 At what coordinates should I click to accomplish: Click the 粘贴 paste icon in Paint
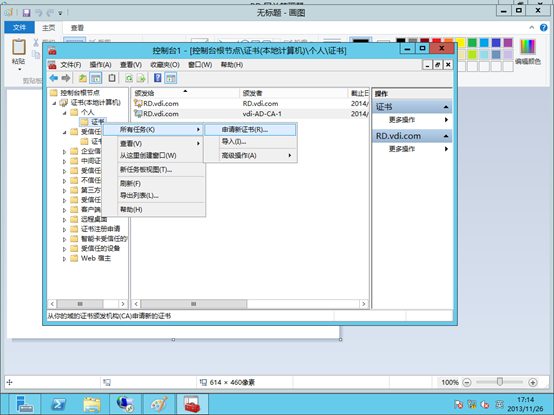[x=19, y=47]
